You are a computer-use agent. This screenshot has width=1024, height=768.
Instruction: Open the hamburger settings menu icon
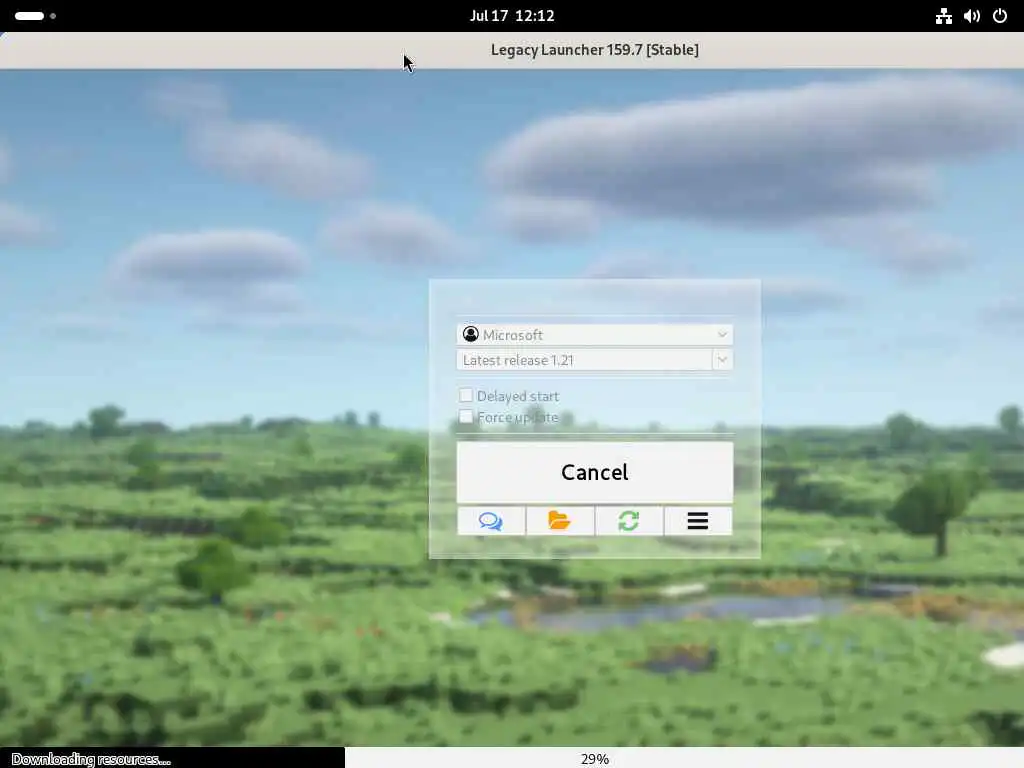click(698, 521)
